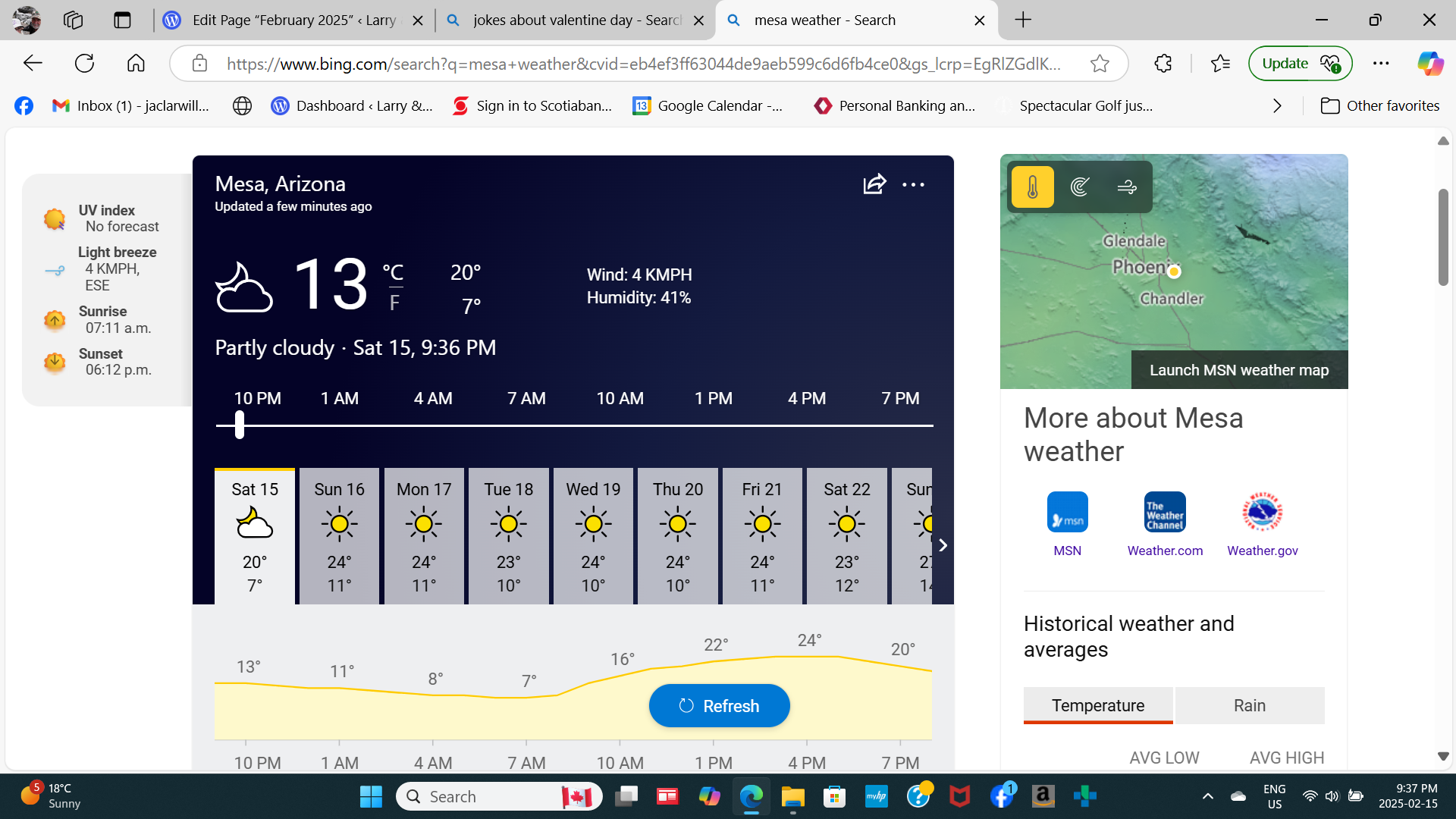Select the temperature map layer icon
This screenshot has width=1456, height=819.
click(x=1032, y=187)
